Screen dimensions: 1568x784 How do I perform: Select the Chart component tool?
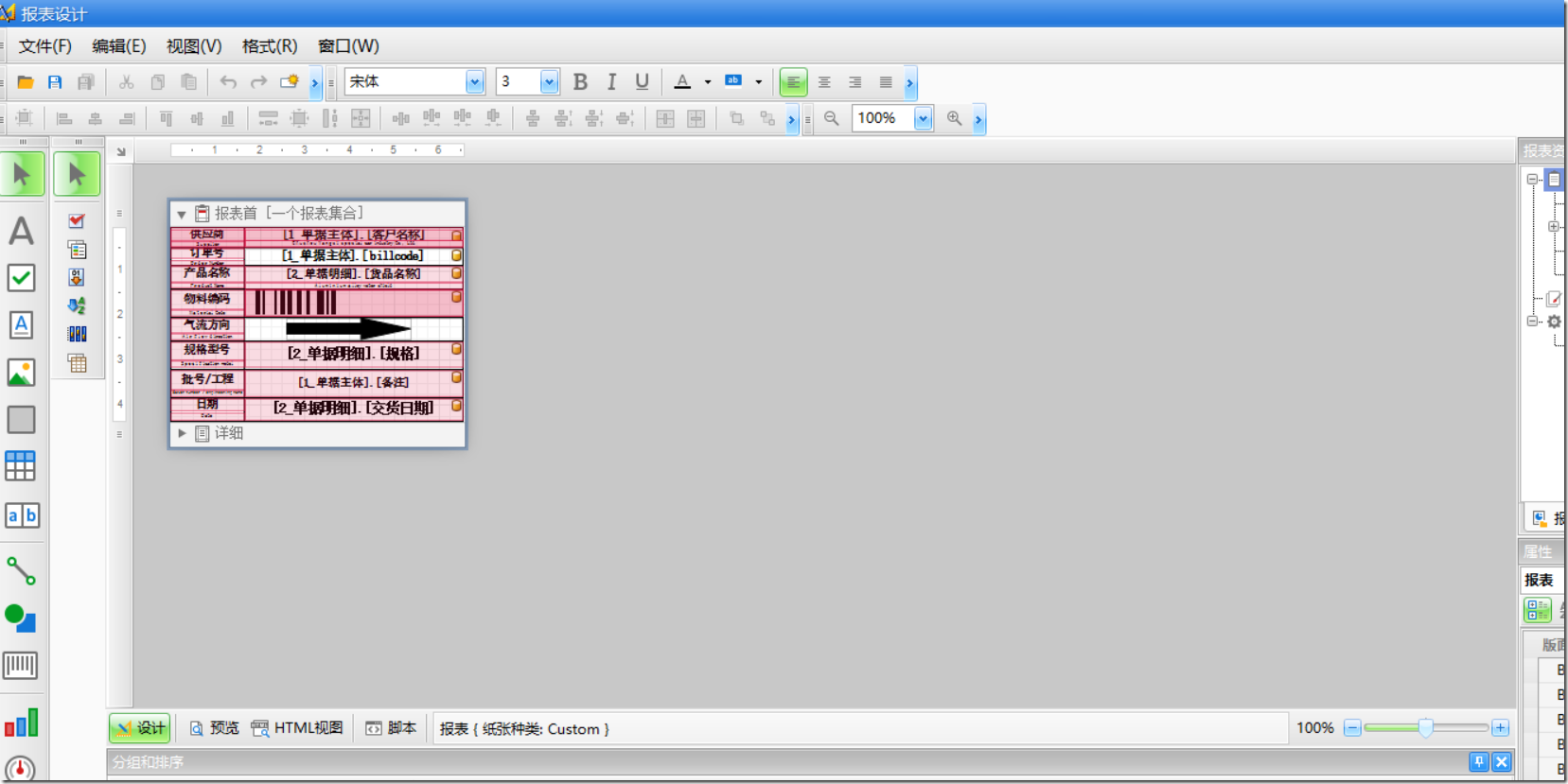click(x=21, y=723)
